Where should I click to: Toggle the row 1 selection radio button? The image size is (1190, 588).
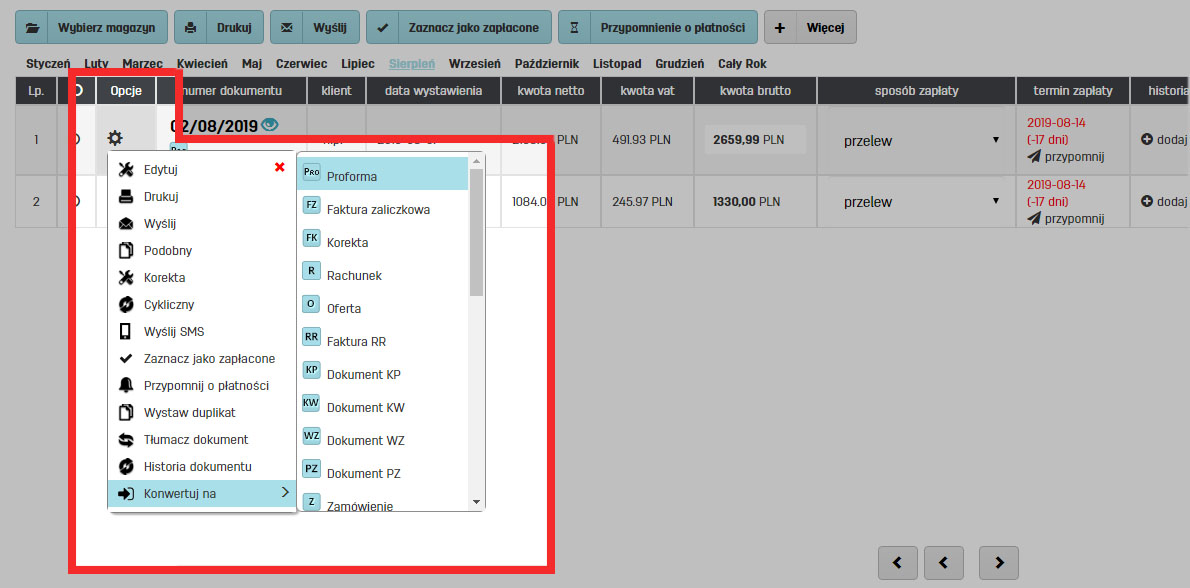coord(76,139)
